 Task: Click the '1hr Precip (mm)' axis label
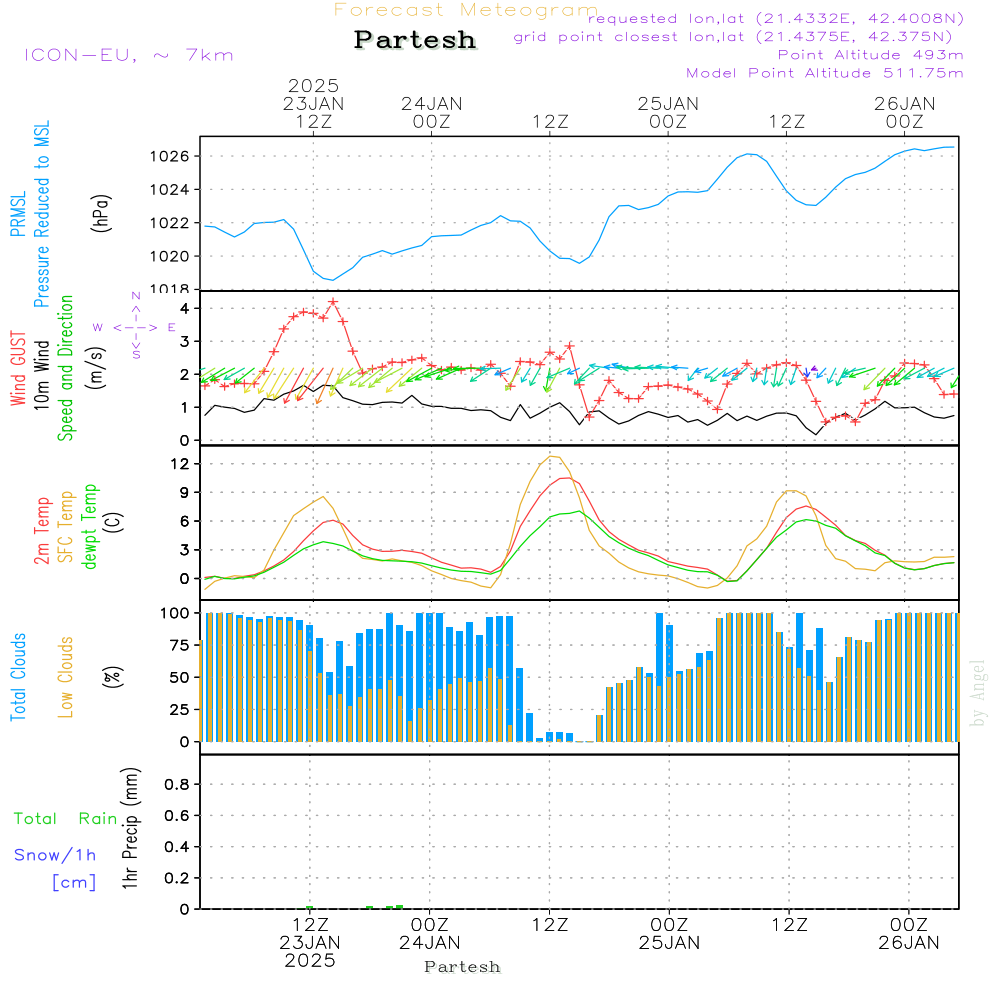(x=130, y=828)
